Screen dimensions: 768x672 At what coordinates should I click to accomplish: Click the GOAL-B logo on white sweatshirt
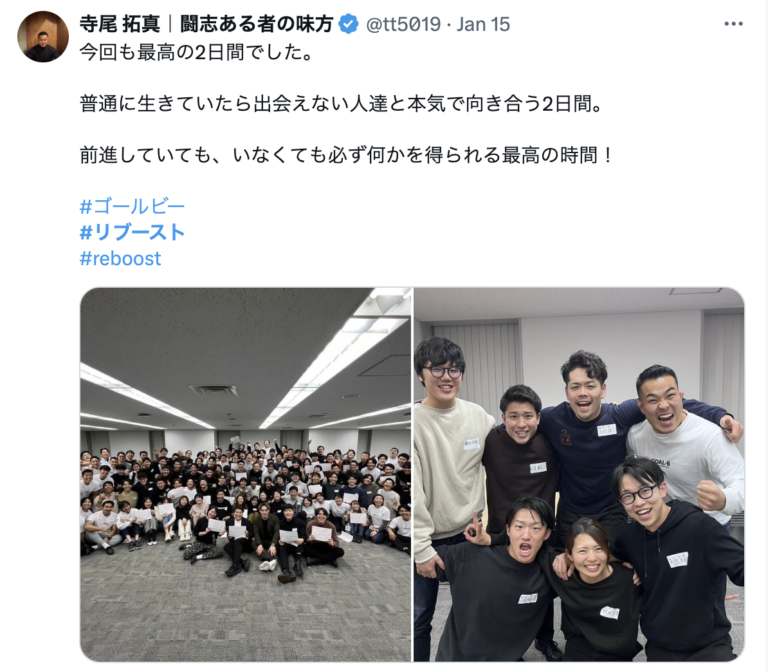click(x=660, y=463)
